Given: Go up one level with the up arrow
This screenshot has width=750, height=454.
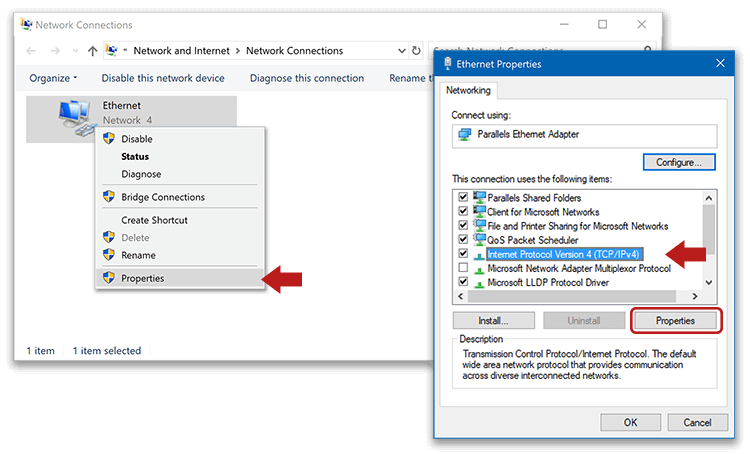Looking at the screenshot, I should [92, 51].
